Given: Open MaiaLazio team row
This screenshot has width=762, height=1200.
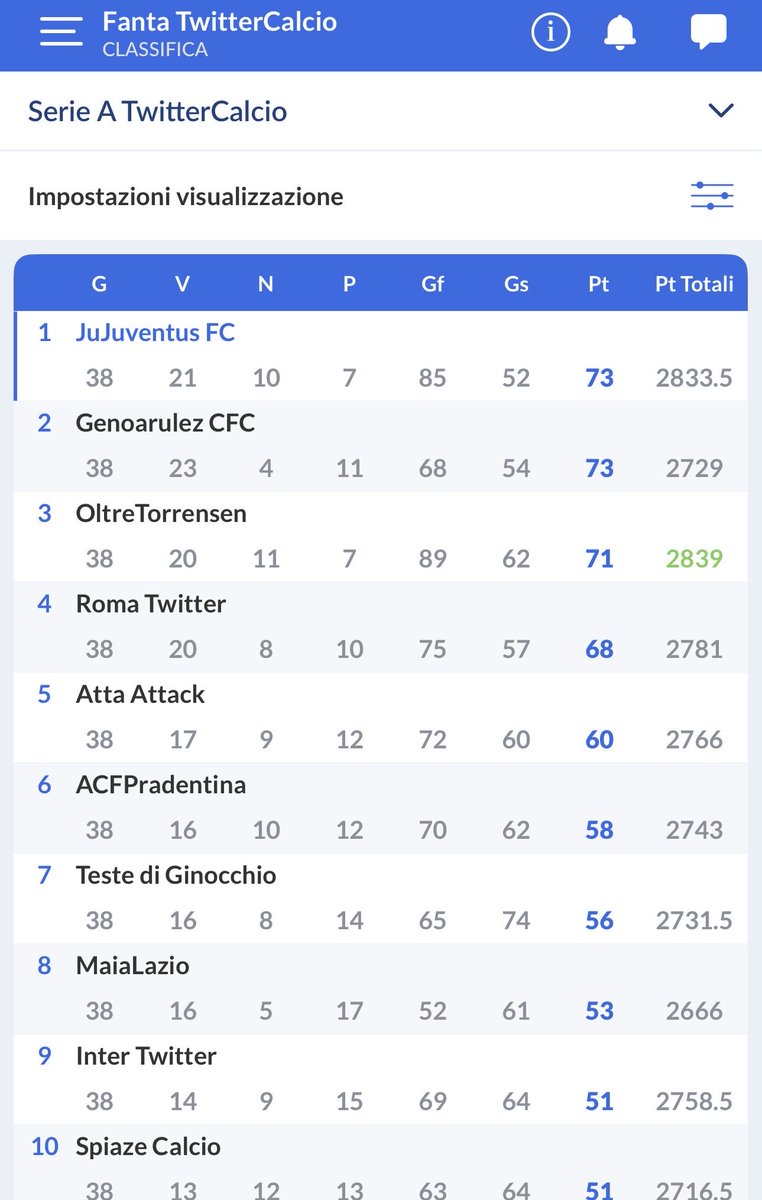Looking at the screenshot, I should coord(381,989).
